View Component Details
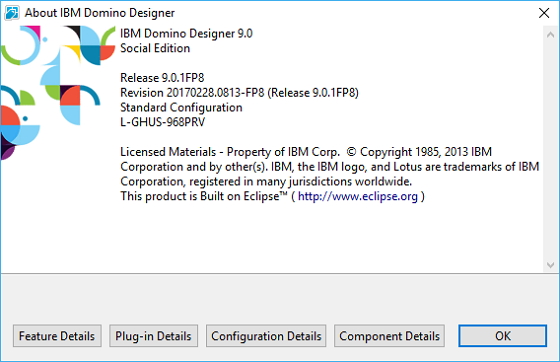Viewport: 560px width, 362px height. click(x=389, y=336)
